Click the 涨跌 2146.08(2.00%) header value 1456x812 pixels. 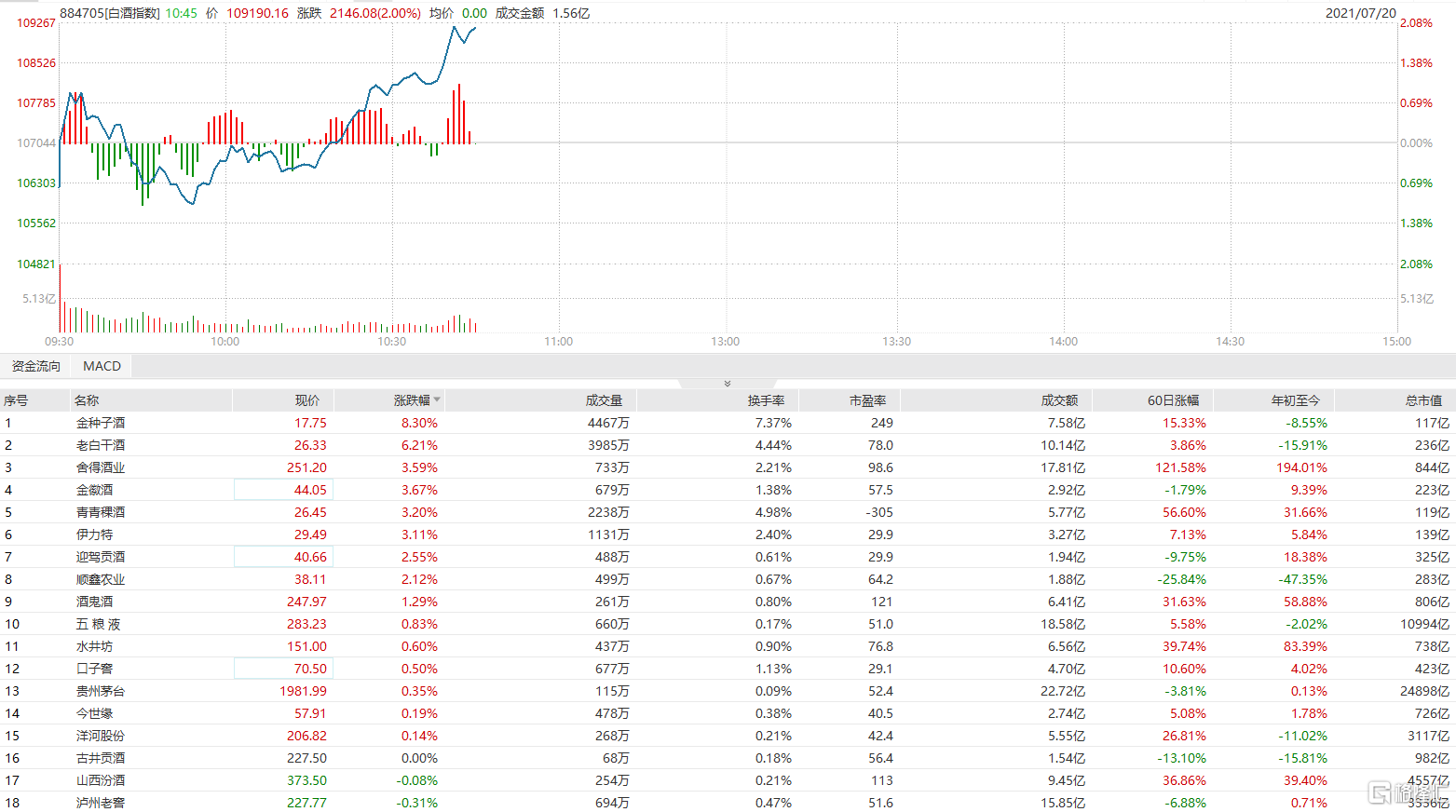pyautogui.click(x=359, y=13)
